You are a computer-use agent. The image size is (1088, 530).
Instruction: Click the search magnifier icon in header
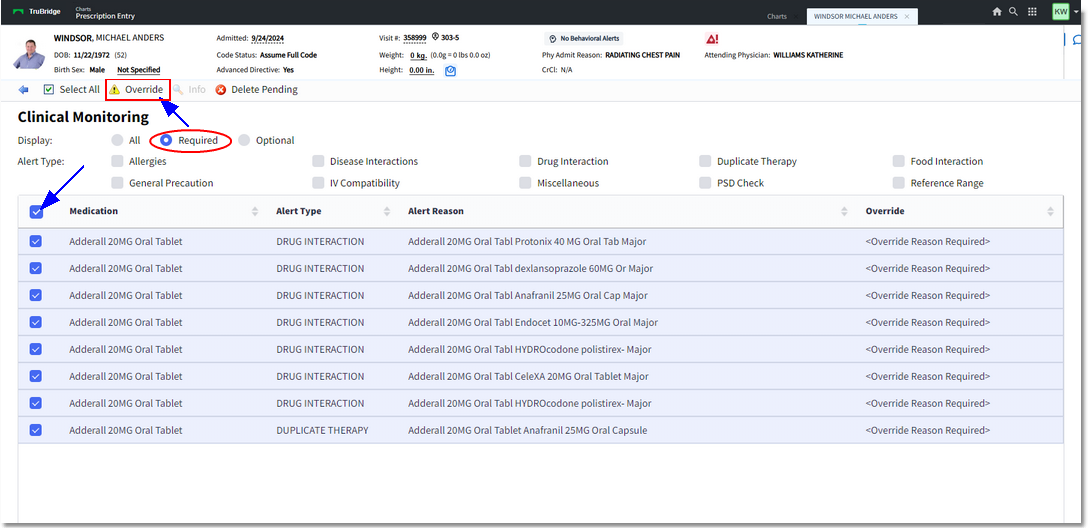point(1014,12)
